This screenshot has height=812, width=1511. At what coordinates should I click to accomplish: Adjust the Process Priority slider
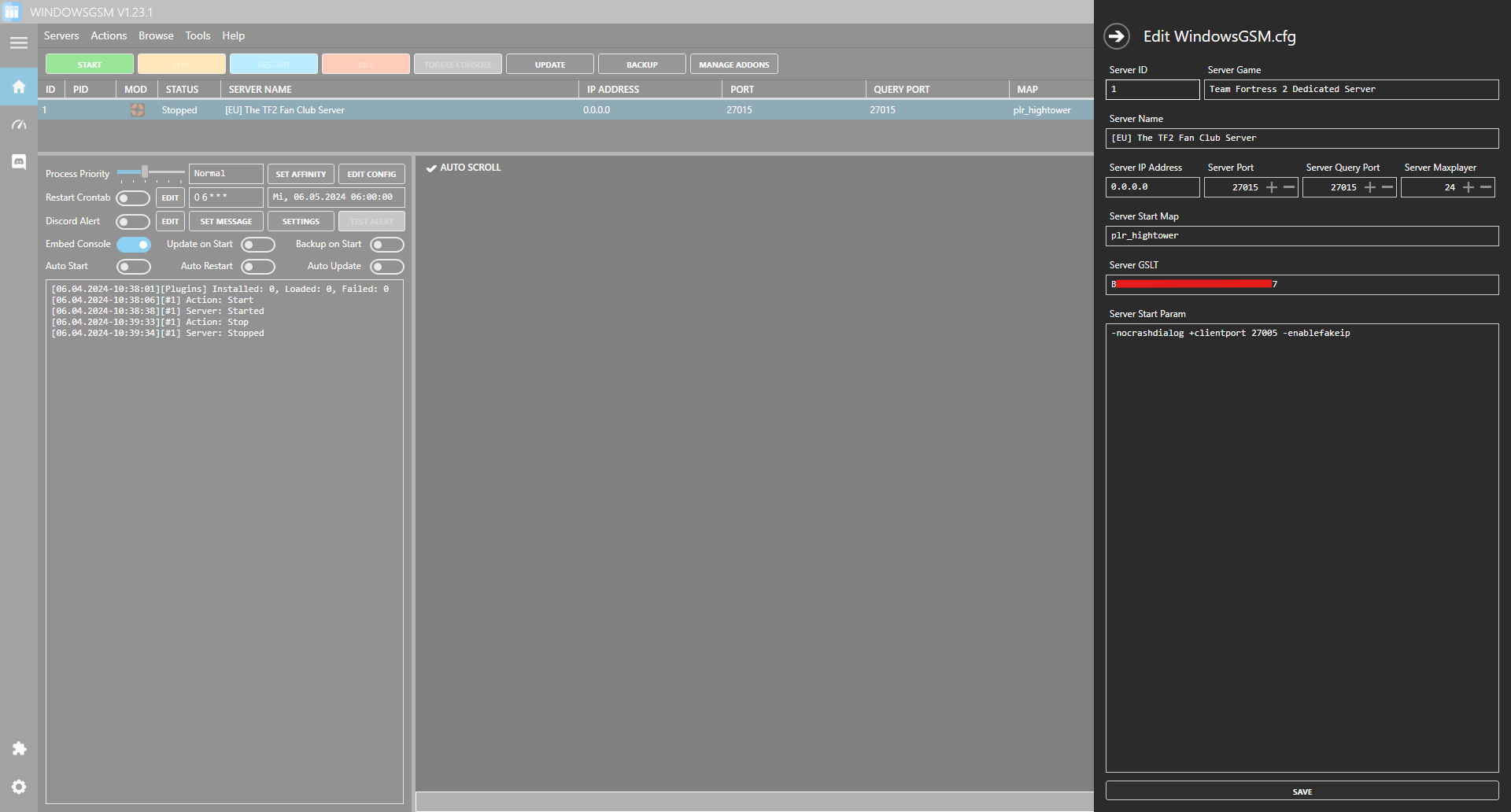click(145, 172)
